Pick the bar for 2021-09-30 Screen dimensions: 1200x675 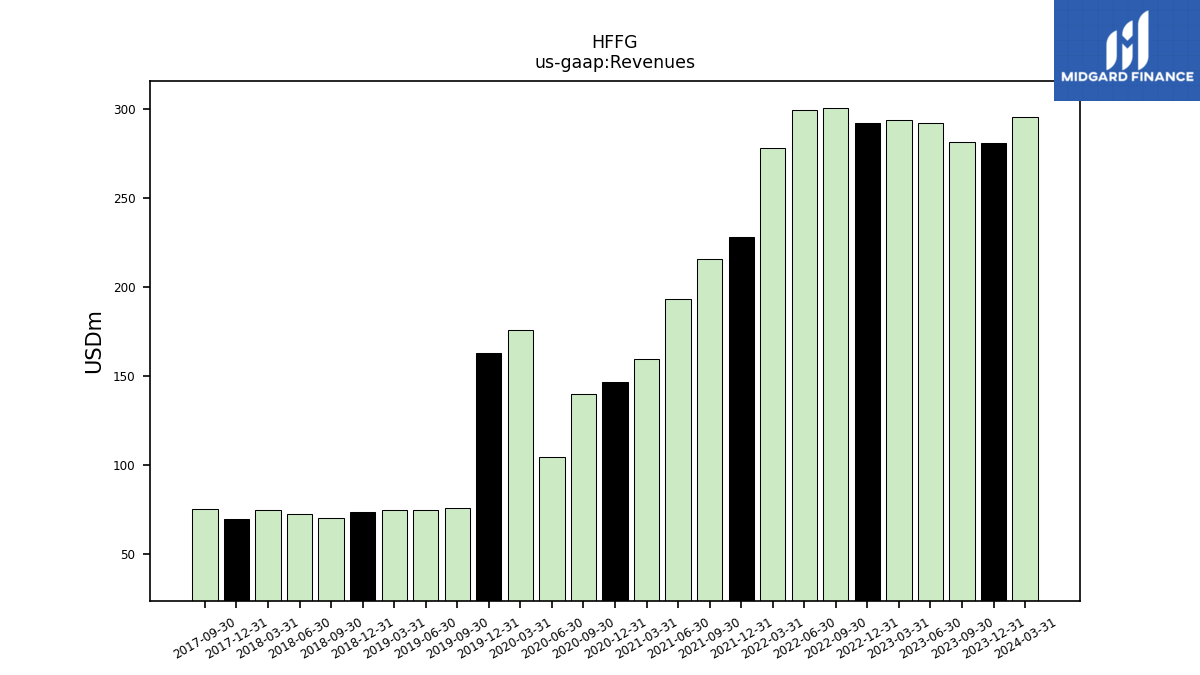click(710, 430)
